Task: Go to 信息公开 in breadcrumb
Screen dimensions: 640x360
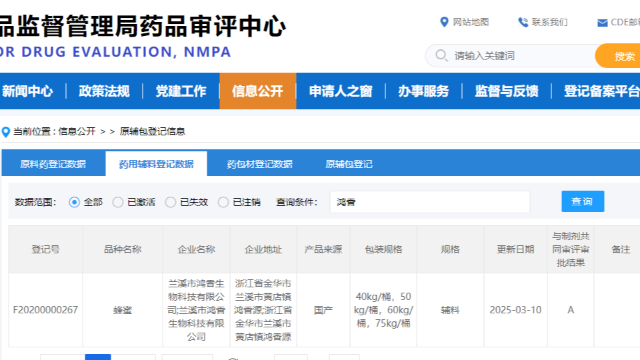Action: [x=77, y=131]
